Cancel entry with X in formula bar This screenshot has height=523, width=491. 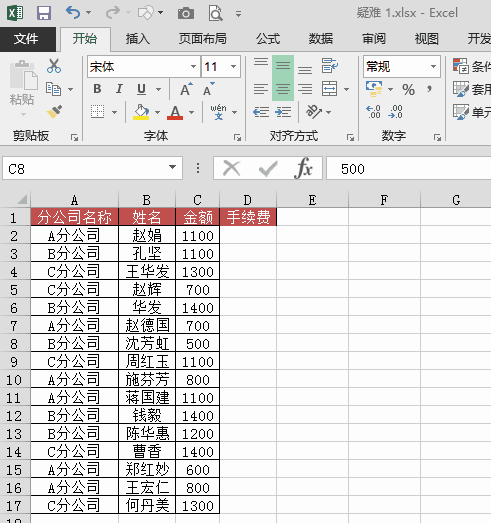pyautogui.click(x=231, y=168)
